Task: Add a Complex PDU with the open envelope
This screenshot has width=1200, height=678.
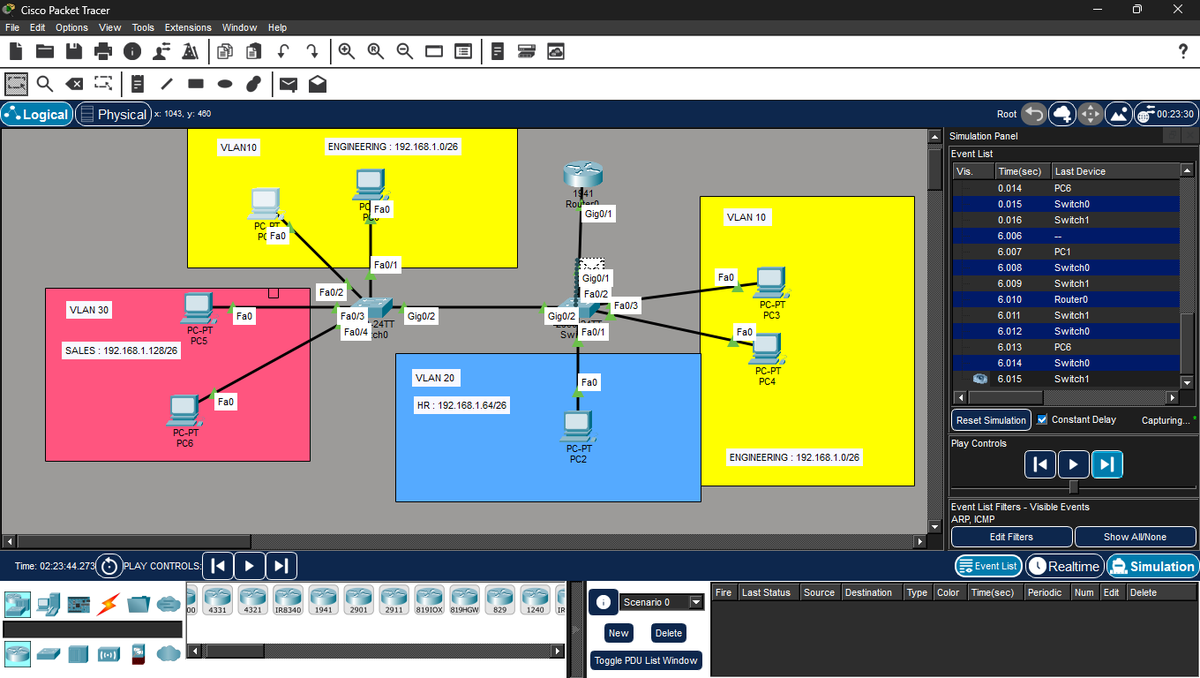Action: pos(317,84)
